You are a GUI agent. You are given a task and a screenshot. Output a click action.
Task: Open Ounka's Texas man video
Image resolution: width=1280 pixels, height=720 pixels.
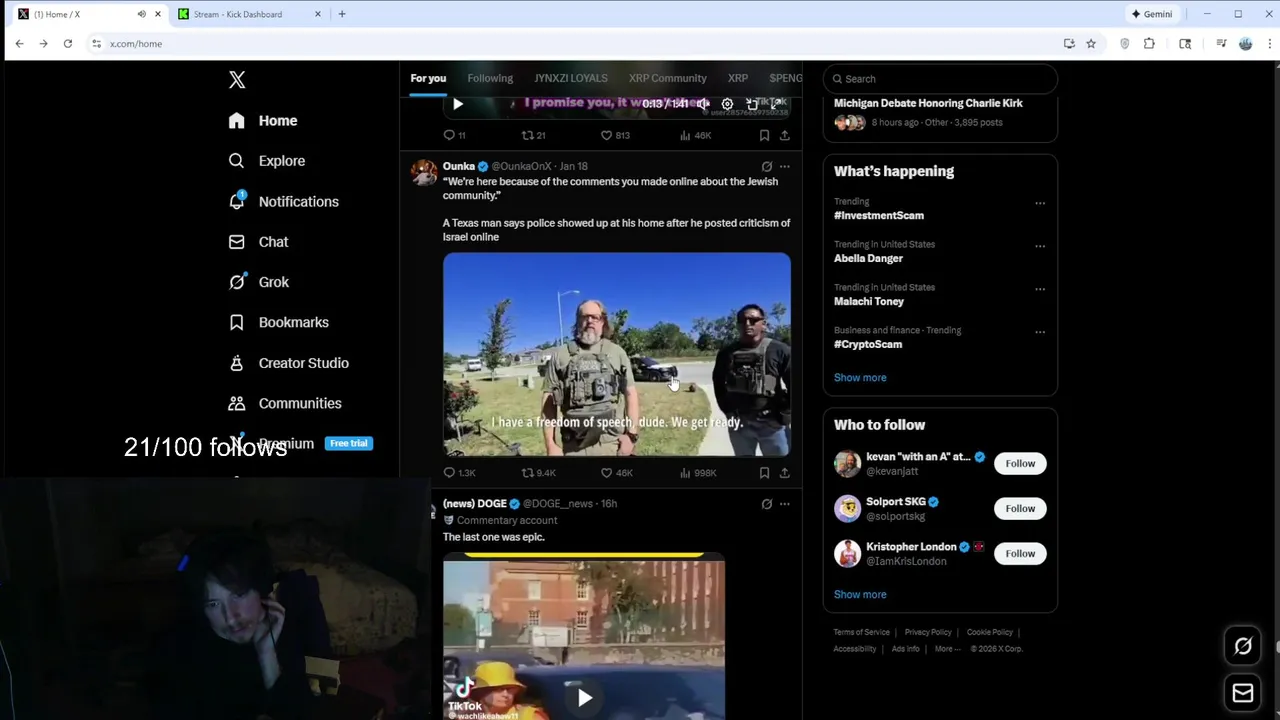pyautogui.click(x=617, y=355)
